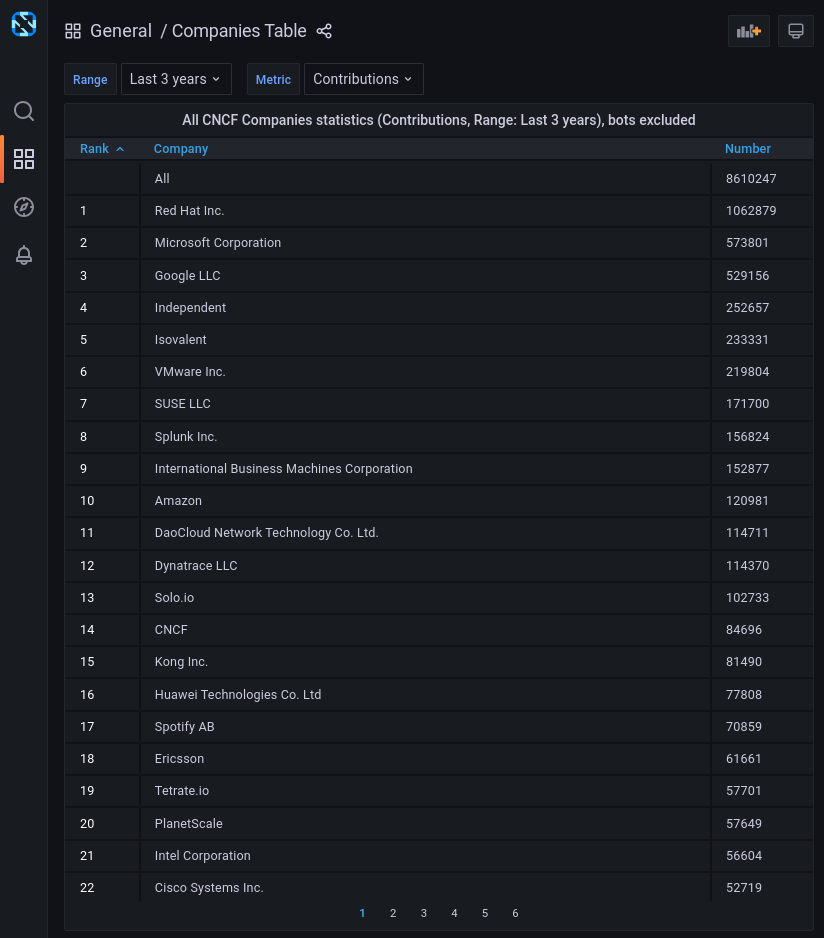Share the dashboard via share icon
The image size is (824, 938).
coord(324,31)
